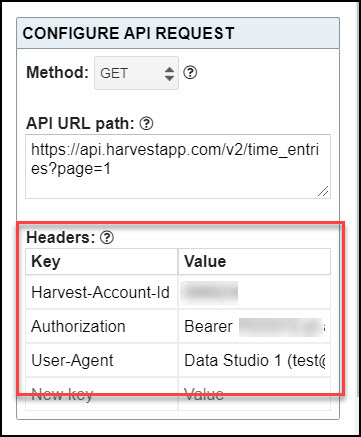Click the Data Studio 1 value cell
The height and width of the screenshot is (437, 361).
[254, 360]
